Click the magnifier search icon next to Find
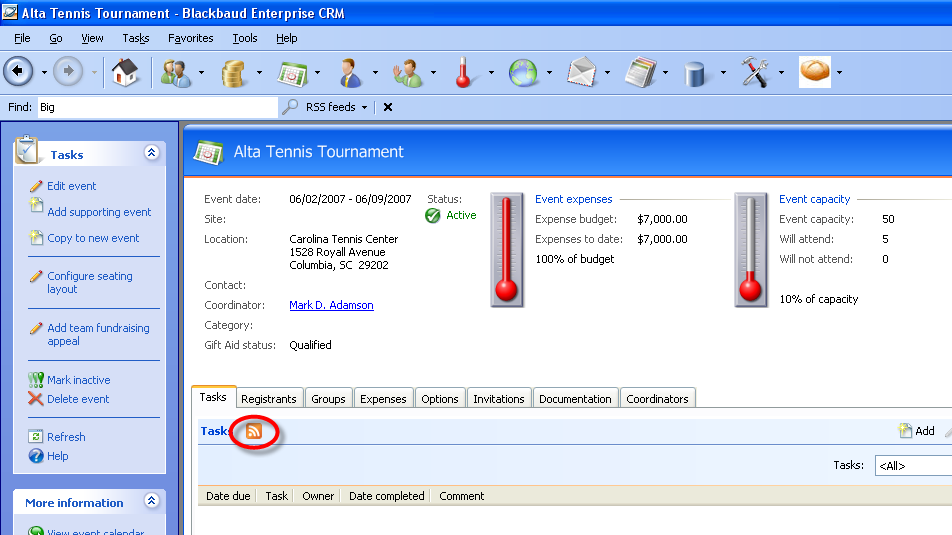The height and width of the screenshot is (535, 952). pyautogui.click(x=290, y=107)
